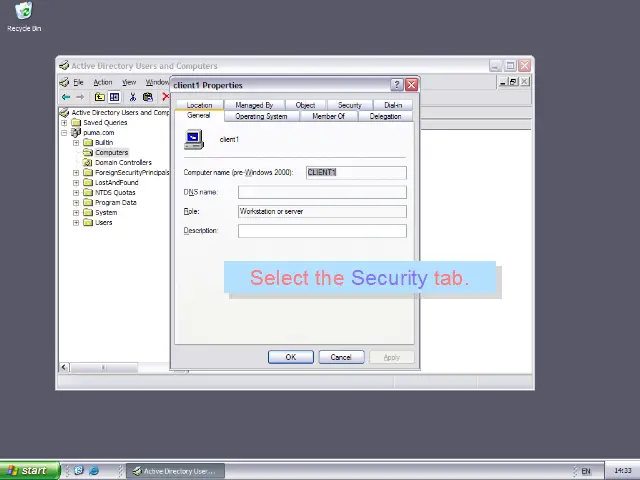The width and height of the screenshot is (640, 480).
Task: Click the OK button
Action: [291, 357]
